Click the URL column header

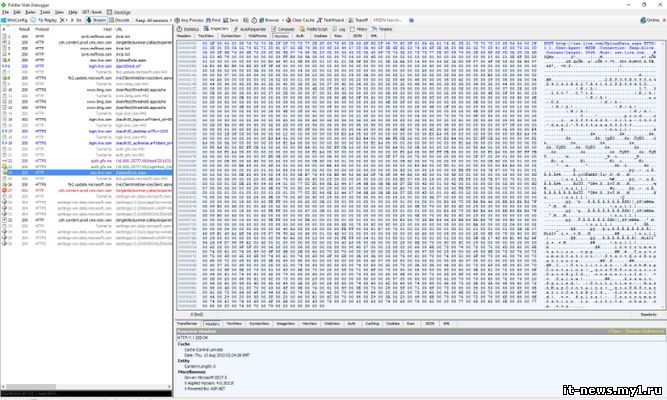click(x=119, y=29)
